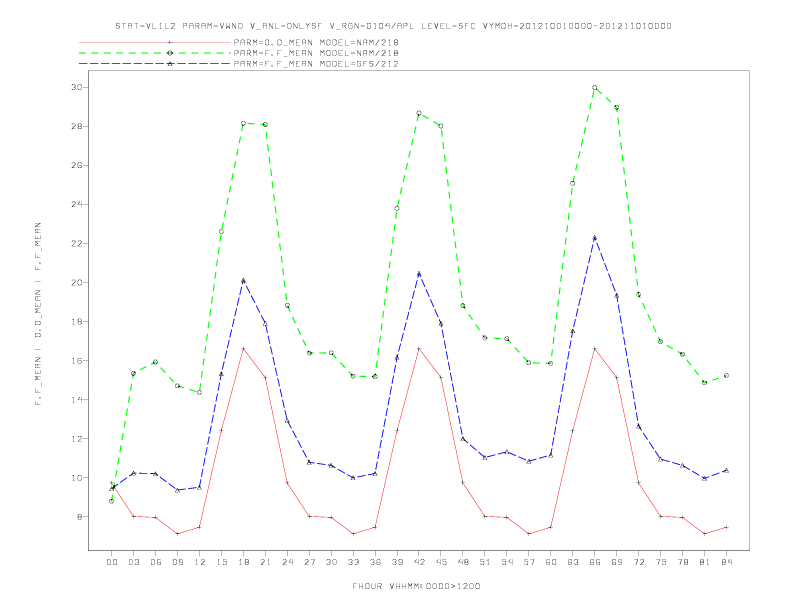
Task: Click x-axis forecast hour label 15
Action: pos(221,562)
